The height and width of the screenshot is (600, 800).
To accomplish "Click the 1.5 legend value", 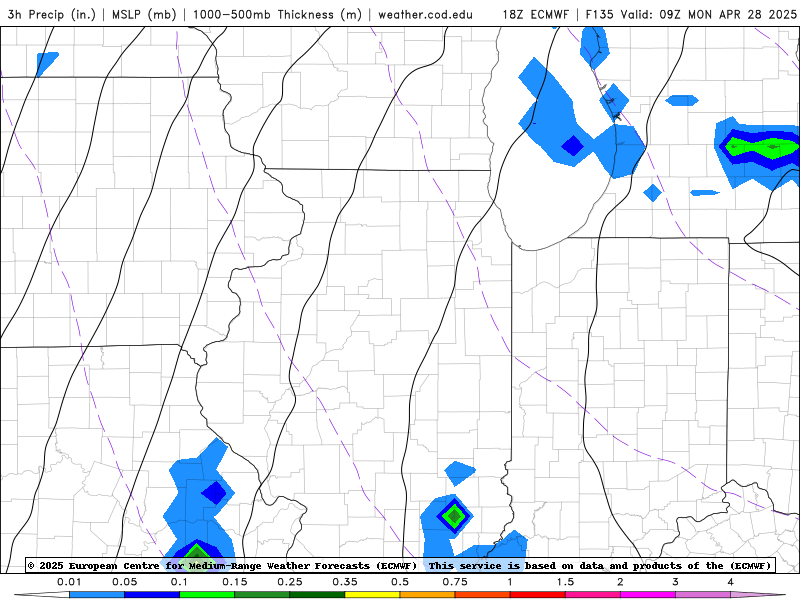I will pos(565,582).
